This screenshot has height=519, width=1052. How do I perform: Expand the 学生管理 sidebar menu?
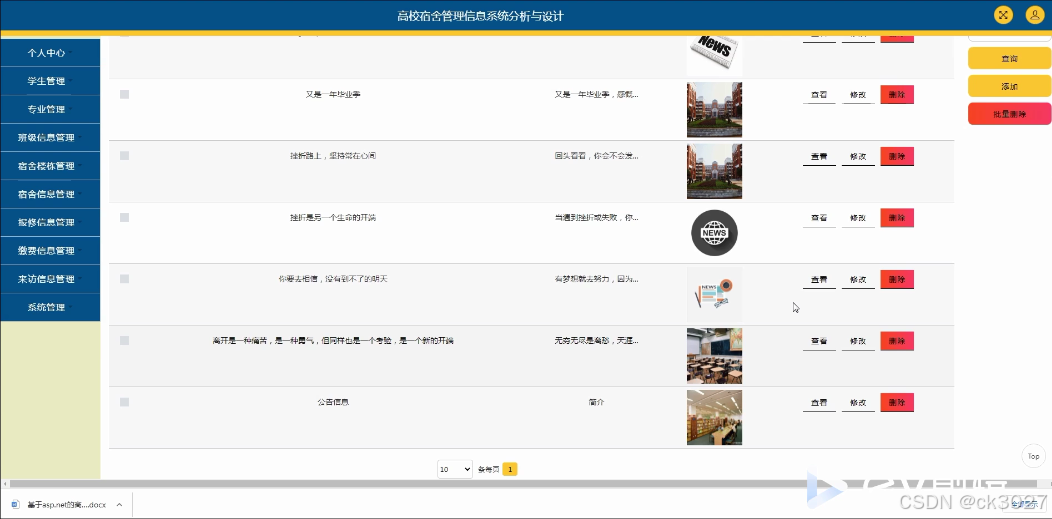pyautogui.click(x=50, y=81)
